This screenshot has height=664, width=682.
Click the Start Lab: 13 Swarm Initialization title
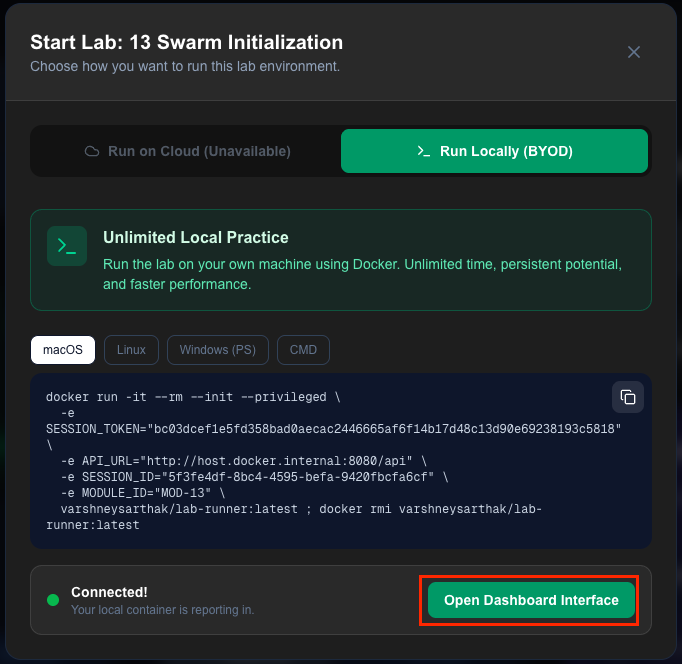(186, 43)
